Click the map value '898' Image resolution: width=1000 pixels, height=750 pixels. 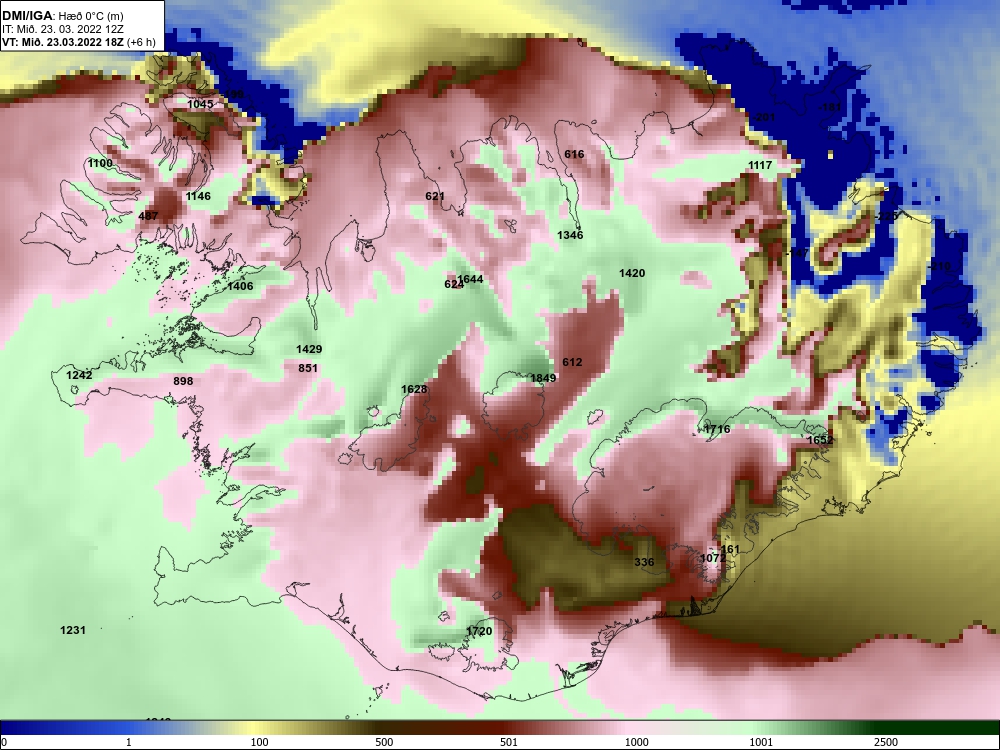[183, 381]
